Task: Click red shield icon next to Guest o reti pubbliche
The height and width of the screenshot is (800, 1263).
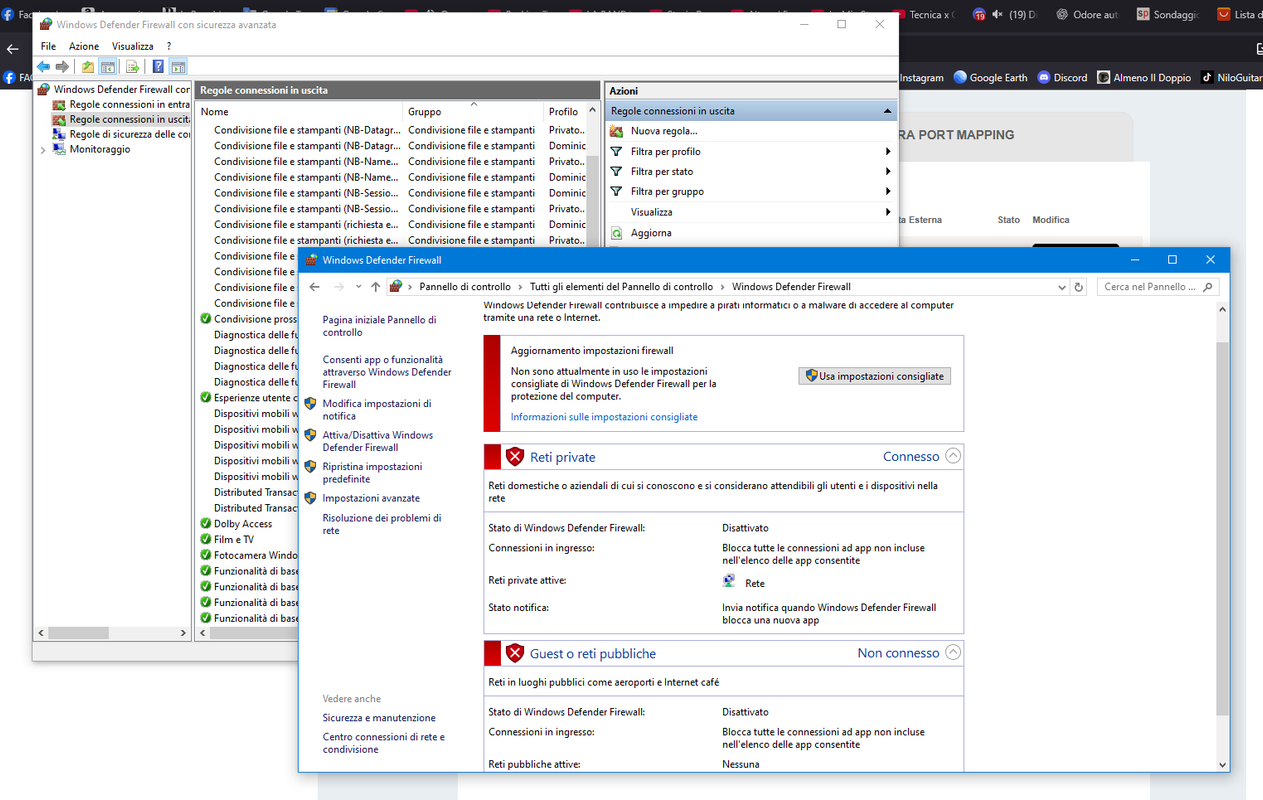Action: [515, 653]
